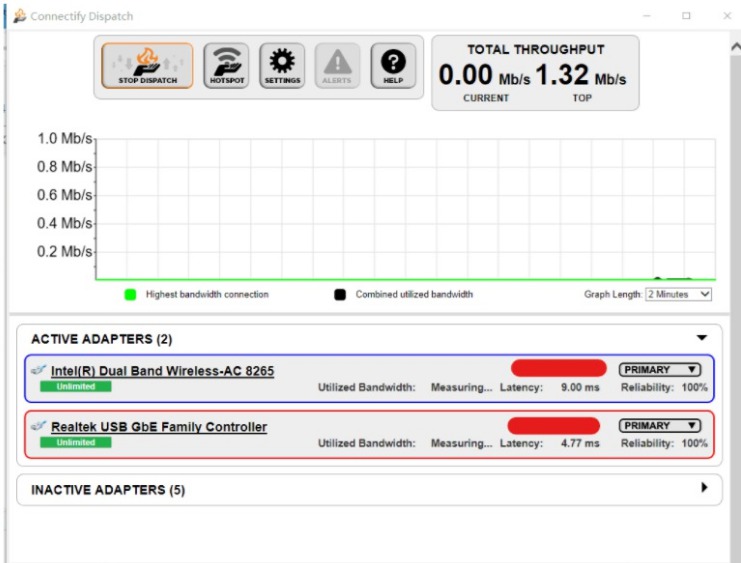Click the Connectify Dispatch title bar logo

click(x=20, y=16)
